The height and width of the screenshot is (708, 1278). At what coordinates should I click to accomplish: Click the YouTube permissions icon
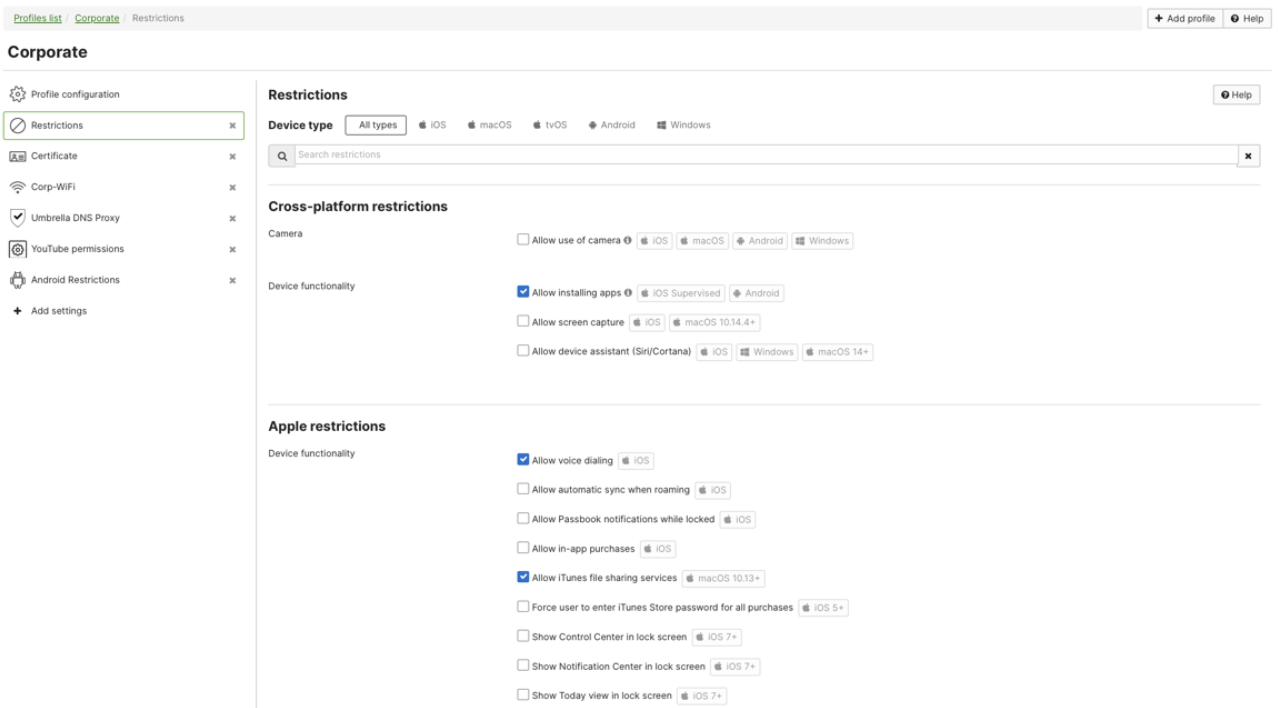17,249
